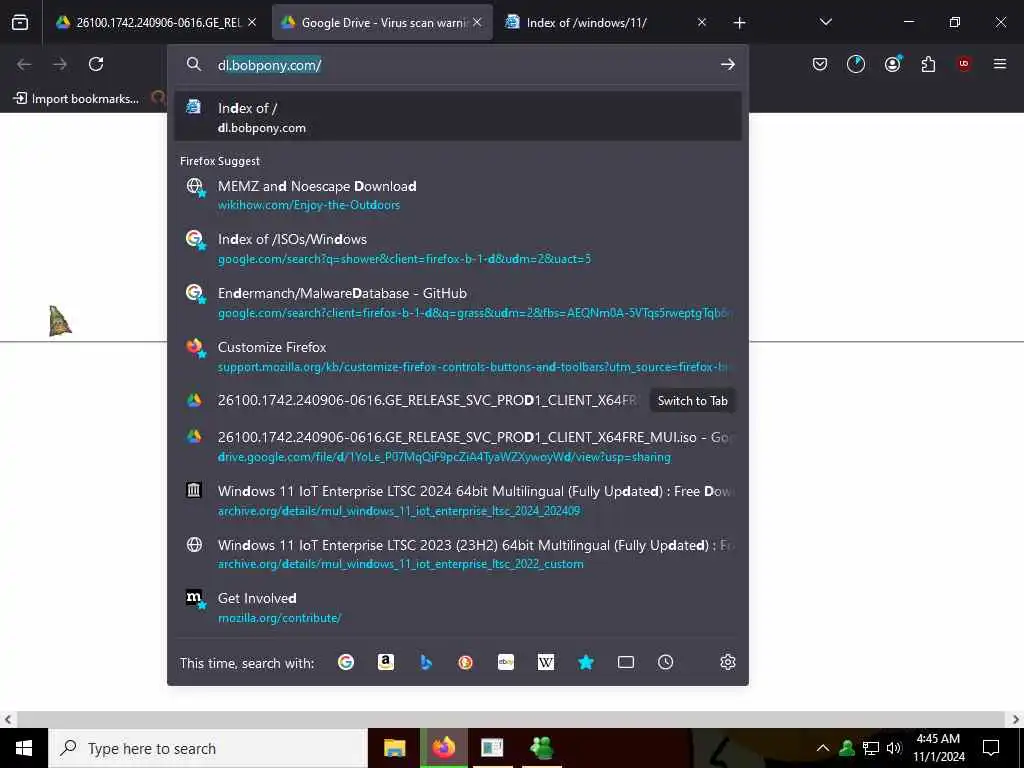Open a new tab with plus button

tap(739, 23)
